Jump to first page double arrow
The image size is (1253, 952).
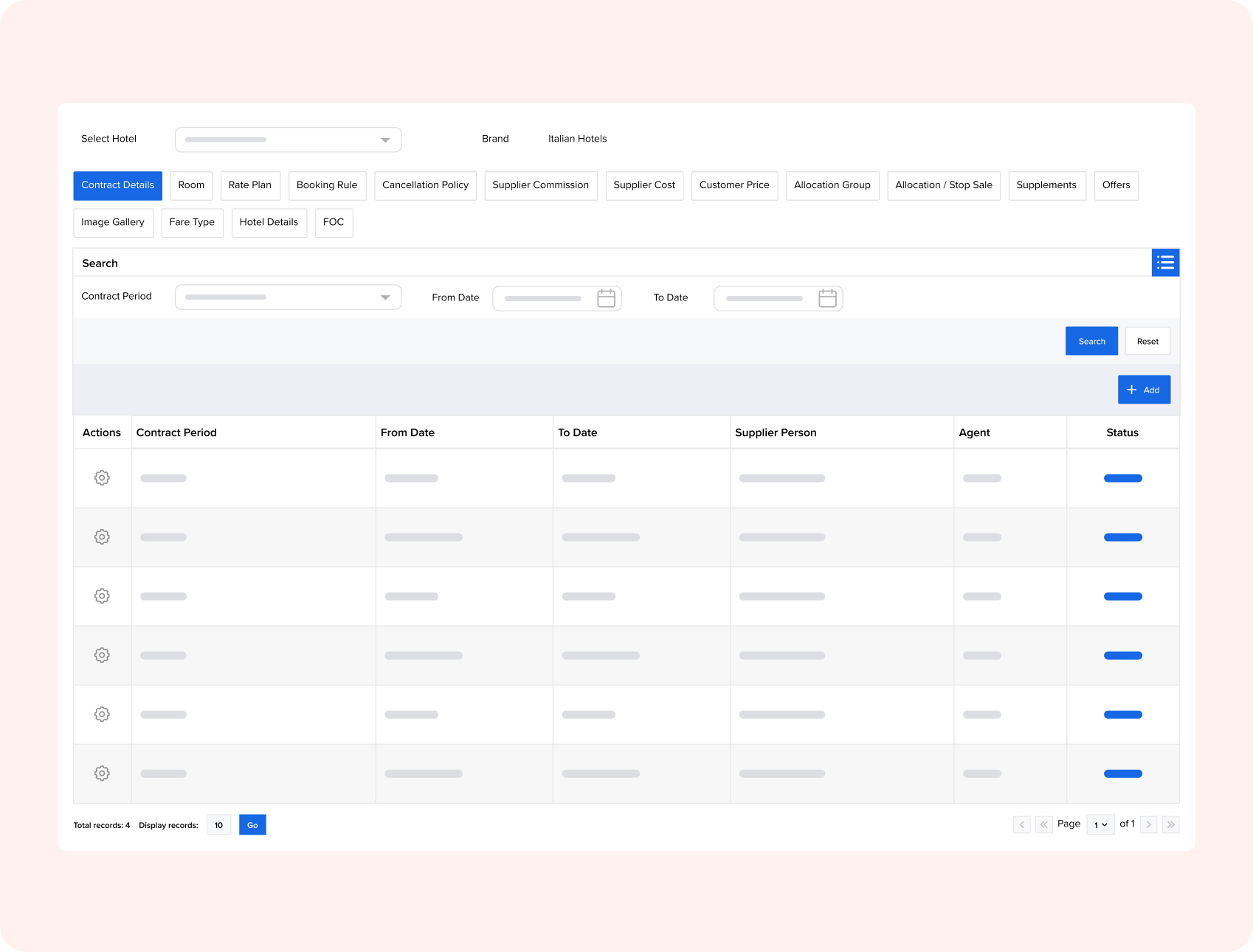click(x=1043, y=824)
